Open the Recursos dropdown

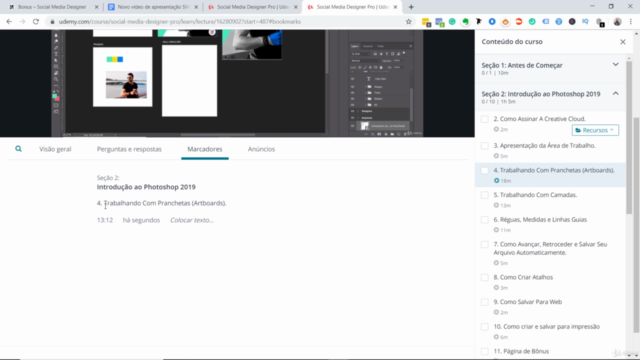[595, 130]
